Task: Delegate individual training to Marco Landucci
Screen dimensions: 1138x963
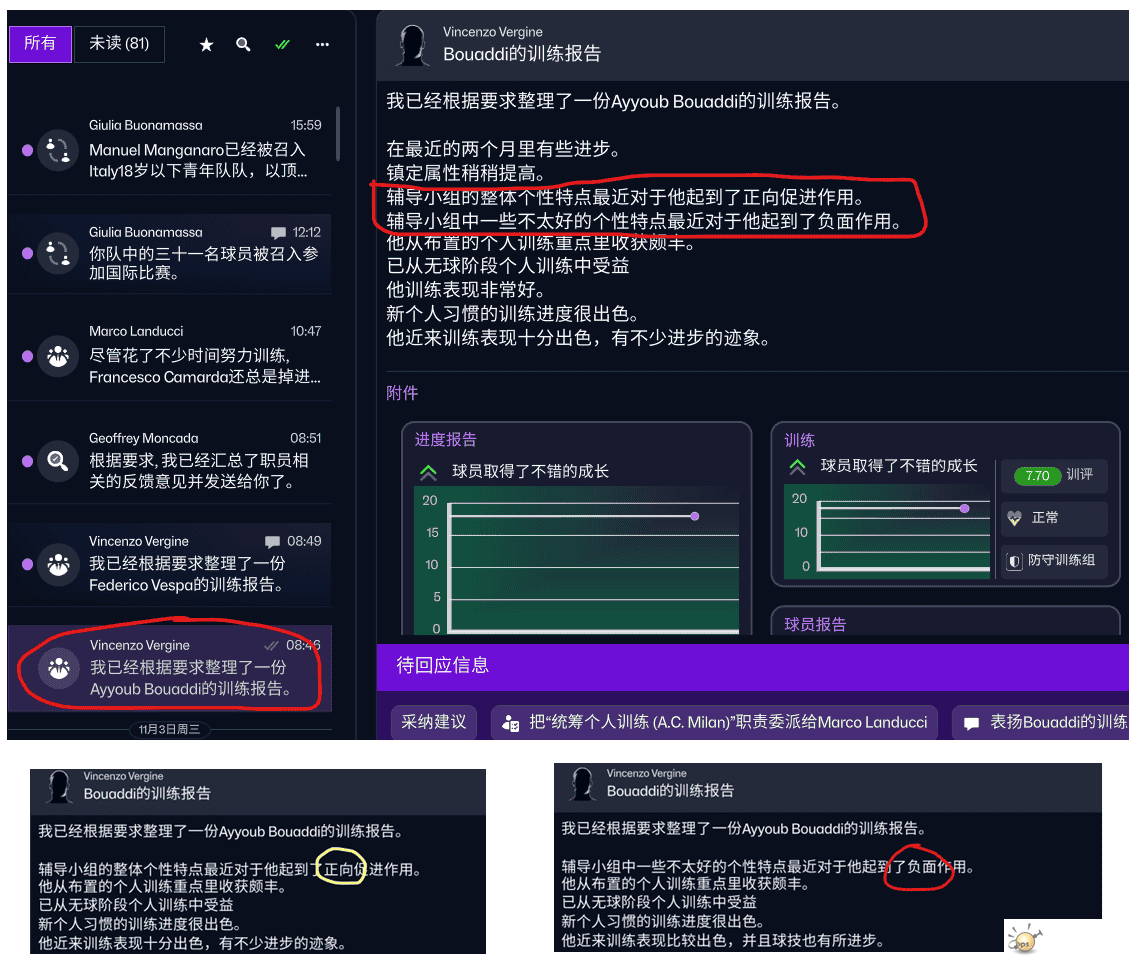Action: coord(714,722)
